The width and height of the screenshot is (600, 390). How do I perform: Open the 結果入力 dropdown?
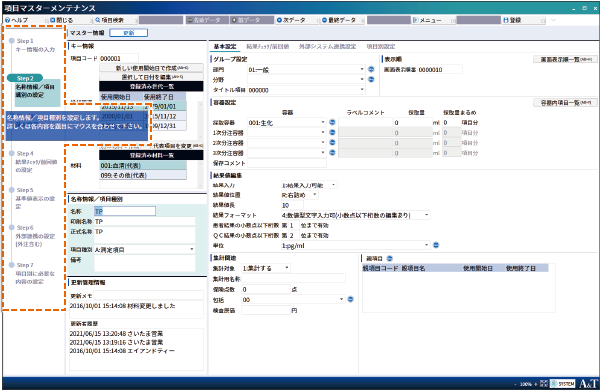click(x=309, y=185)
